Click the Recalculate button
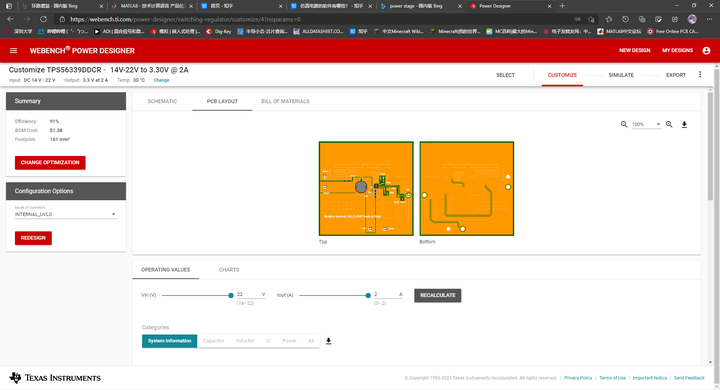This screenshot has height=390, width=720. (438, 295)
